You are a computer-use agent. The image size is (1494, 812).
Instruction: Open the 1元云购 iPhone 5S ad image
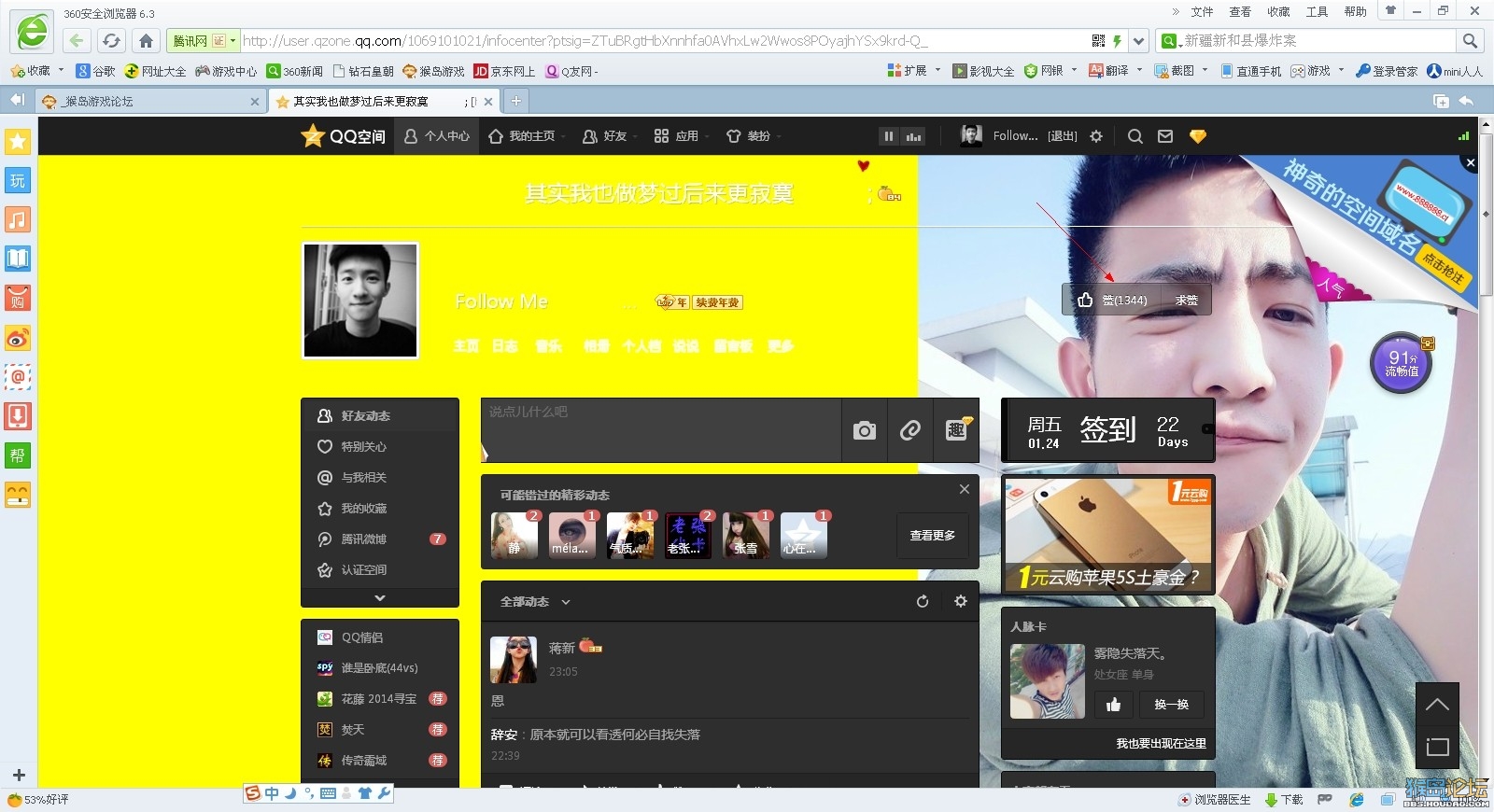(1108, 535)
